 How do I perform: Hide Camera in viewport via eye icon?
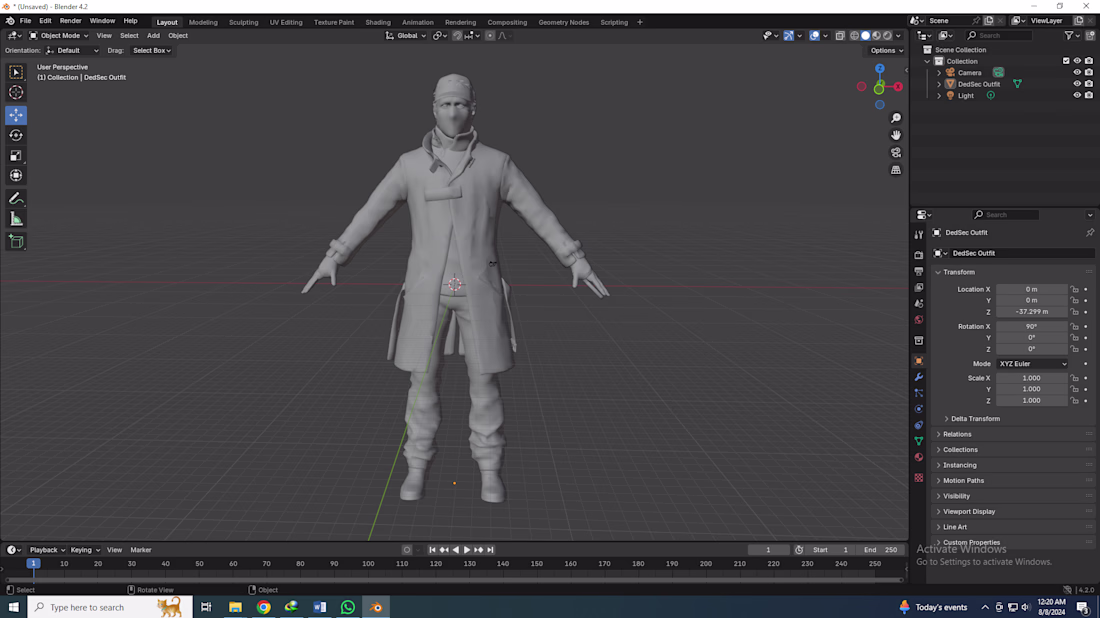[x=1077, y=72]
